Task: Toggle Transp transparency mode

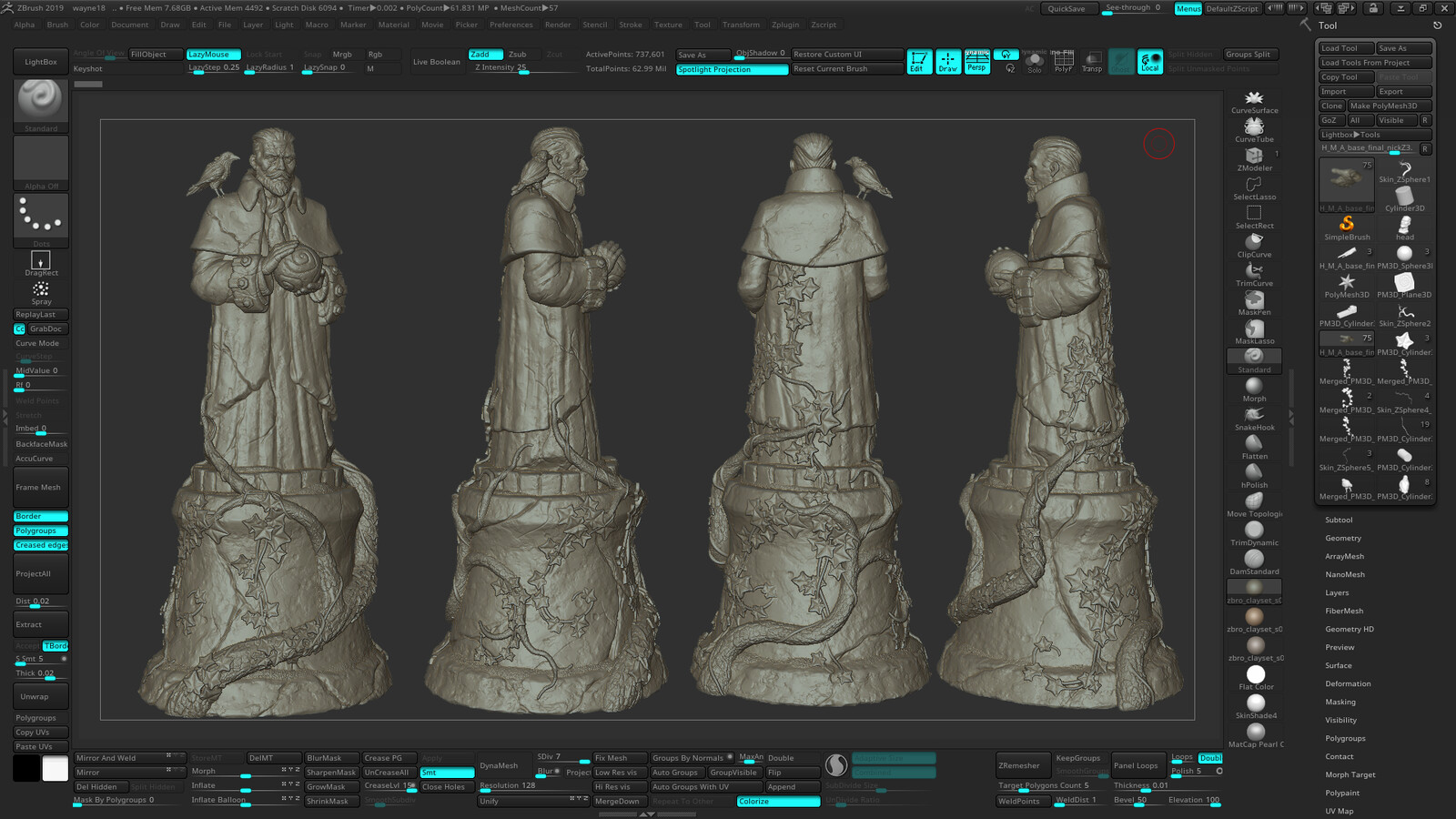Action: click(1092, 62)
